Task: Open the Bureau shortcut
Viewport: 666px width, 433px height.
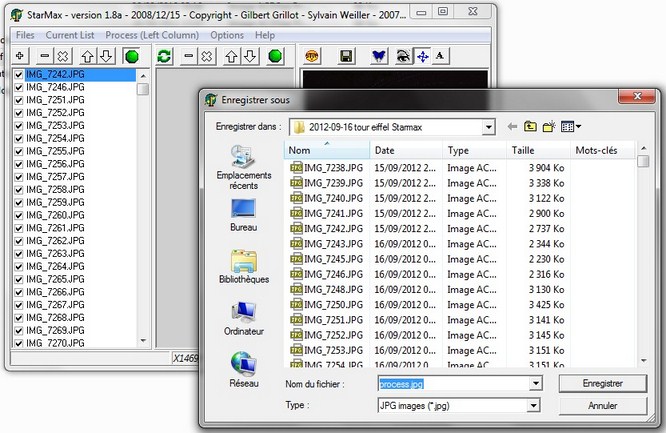Action: coord(243,215)
